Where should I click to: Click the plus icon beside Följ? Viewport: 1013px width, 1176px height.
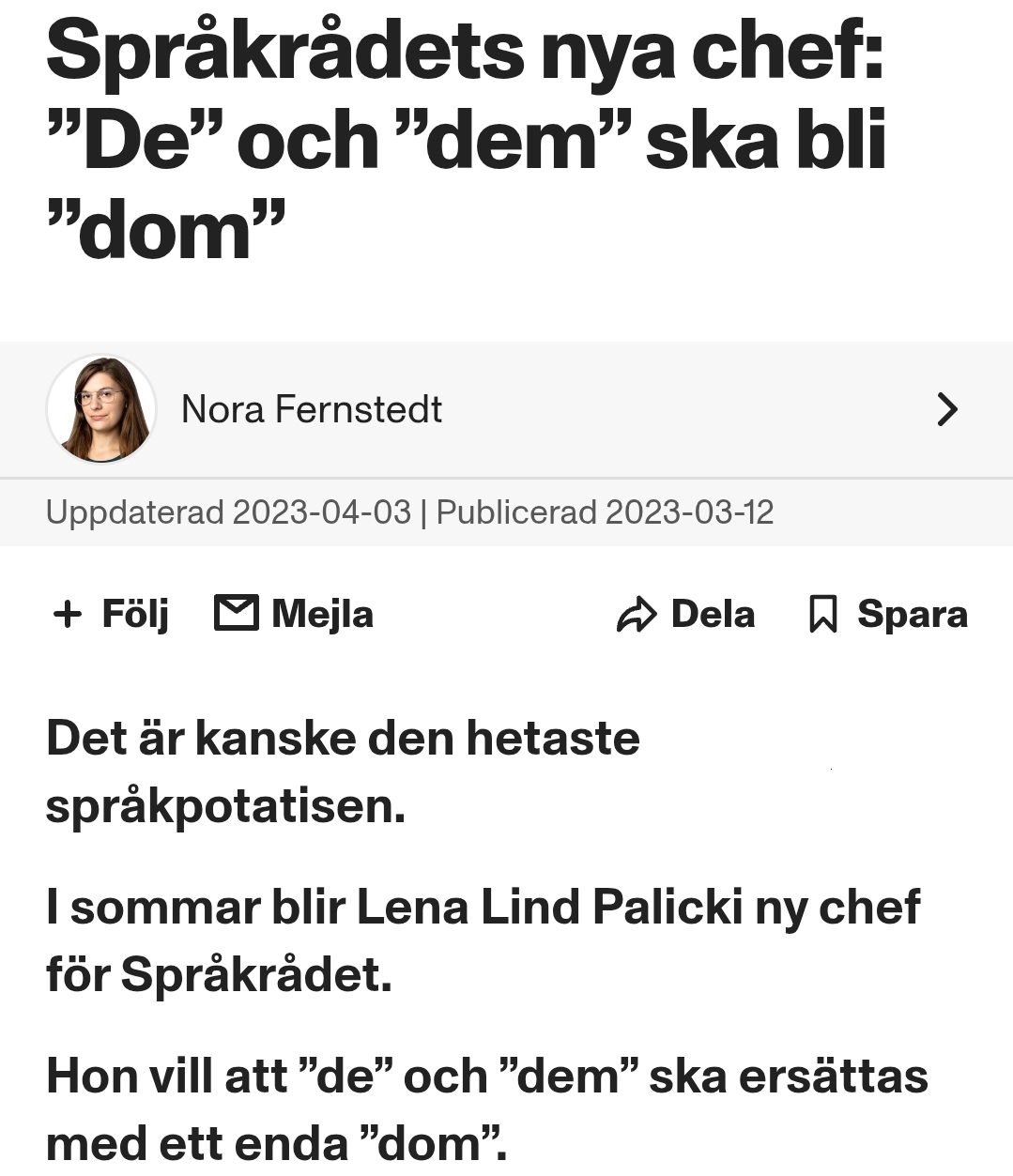(x=68, y=615)
